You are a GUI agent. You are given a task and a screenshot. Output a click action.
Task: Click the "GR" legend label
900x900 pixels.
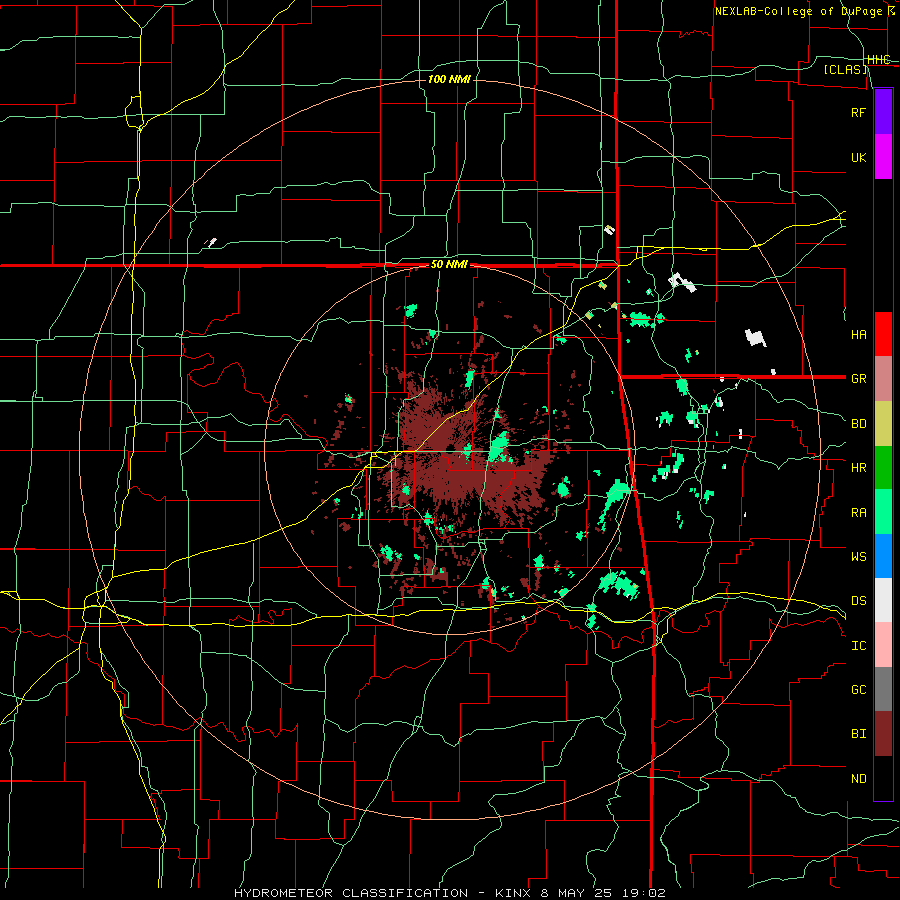(858, 379)
